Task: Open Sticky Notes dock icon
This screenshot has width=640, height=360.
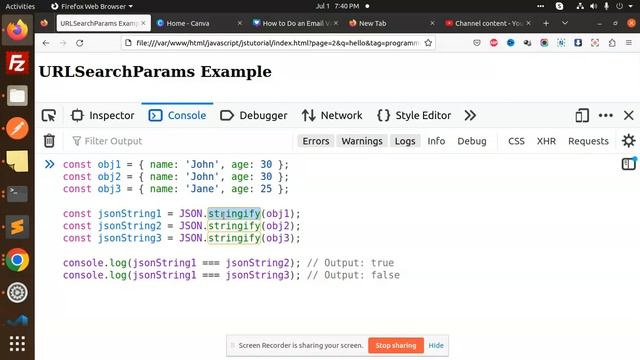Action: (x=17, y=161)
